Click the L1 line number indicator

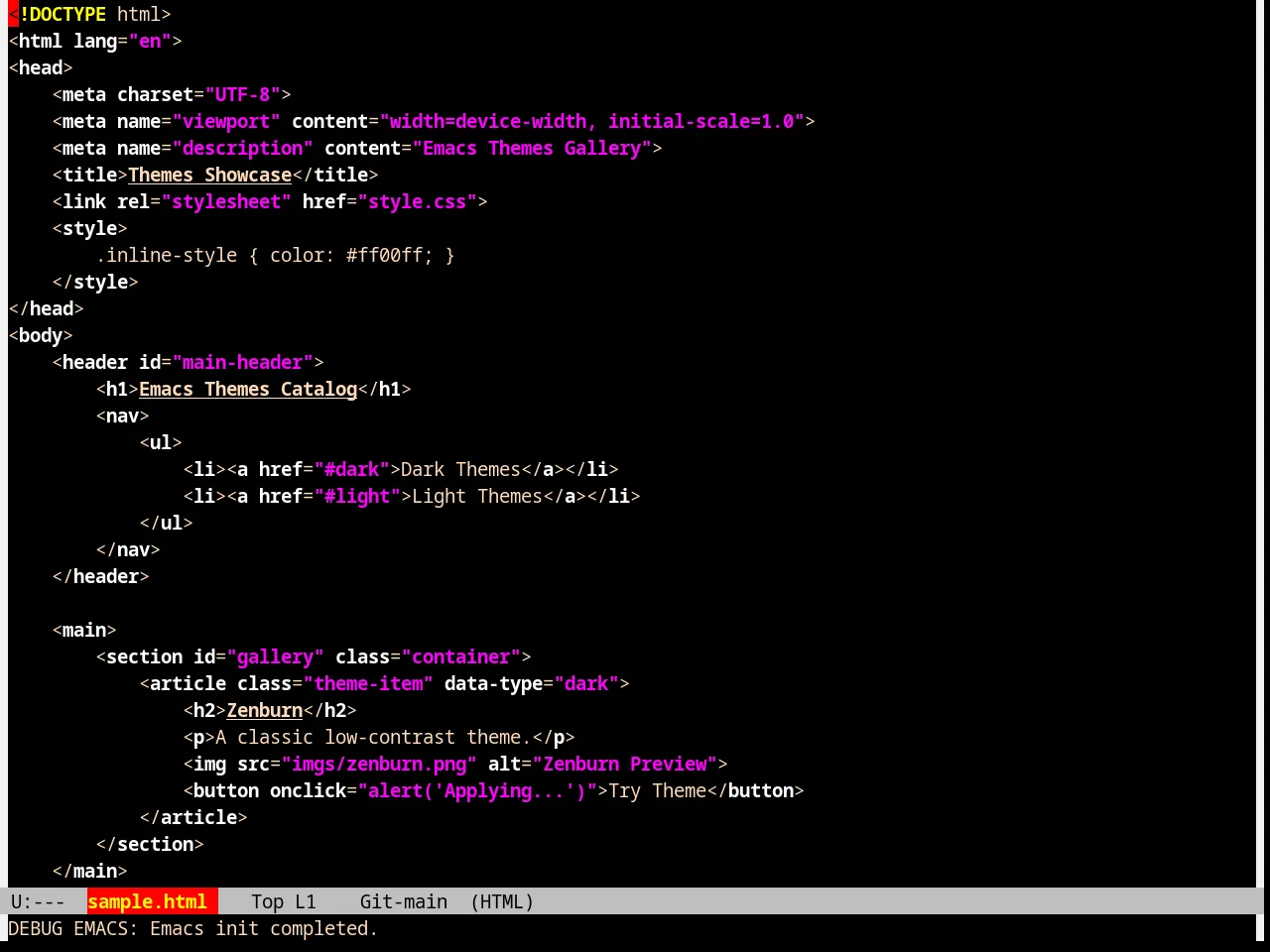point(306,901)
